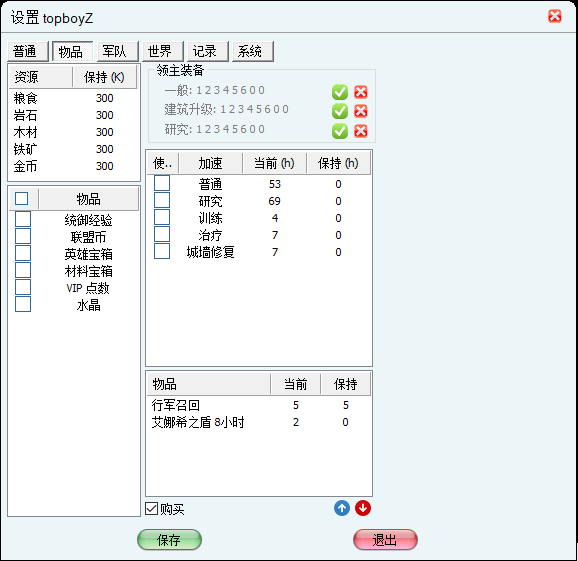Viewport: 578px width, 561px height.
Task: Click the green 保存 button
Action: pos(169,540)
